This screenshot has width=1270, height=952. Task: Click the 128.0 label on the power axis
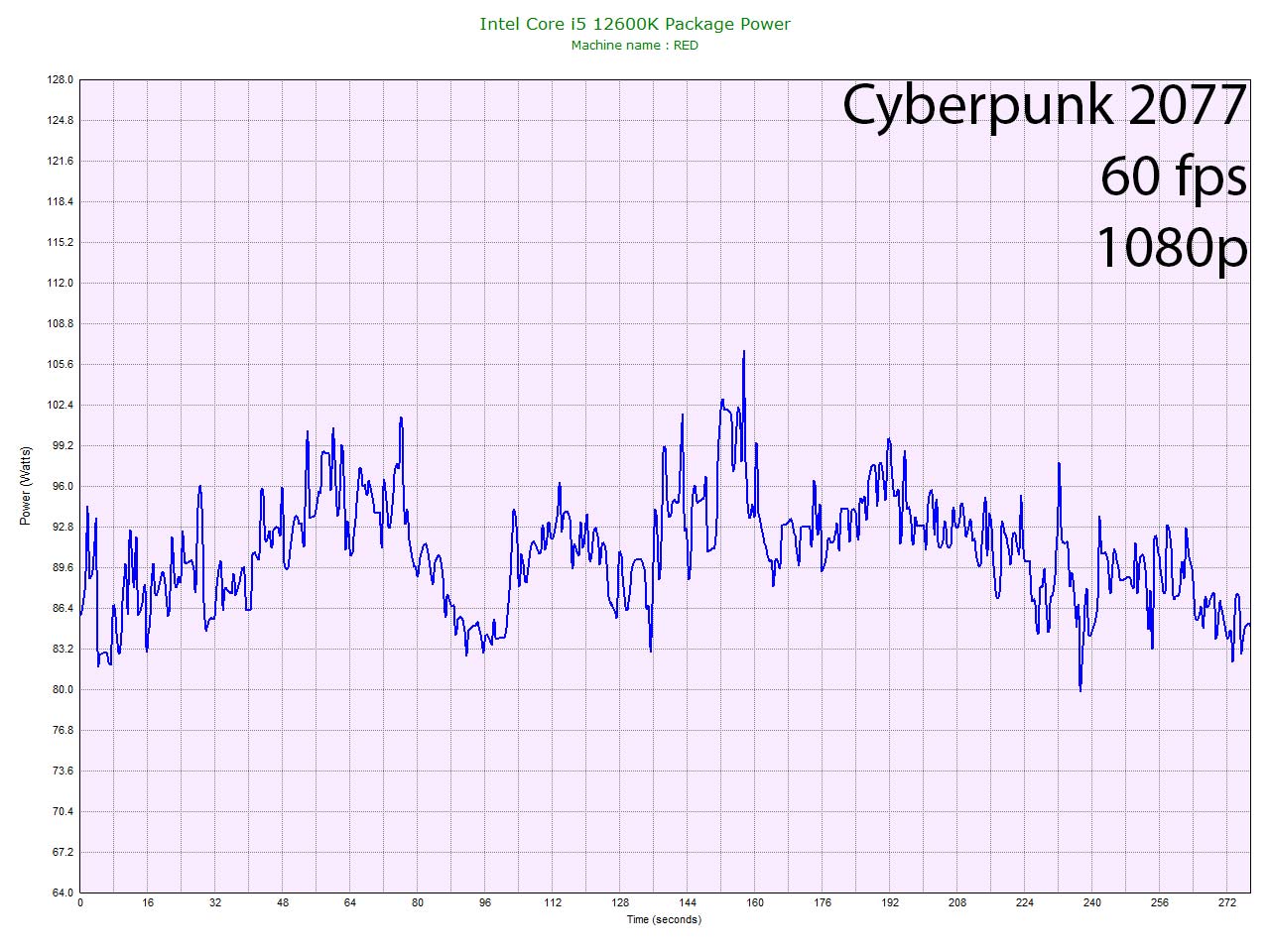point(61,79)
